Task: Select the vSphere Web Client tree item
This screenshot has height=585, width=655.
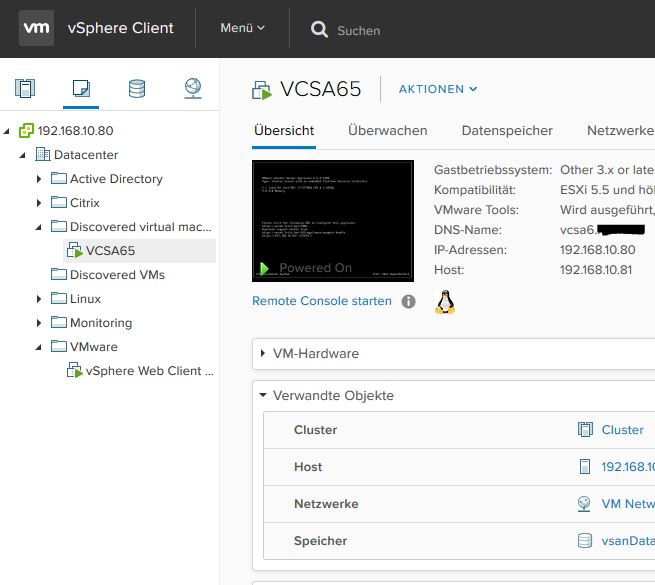Action: [150, 371]
